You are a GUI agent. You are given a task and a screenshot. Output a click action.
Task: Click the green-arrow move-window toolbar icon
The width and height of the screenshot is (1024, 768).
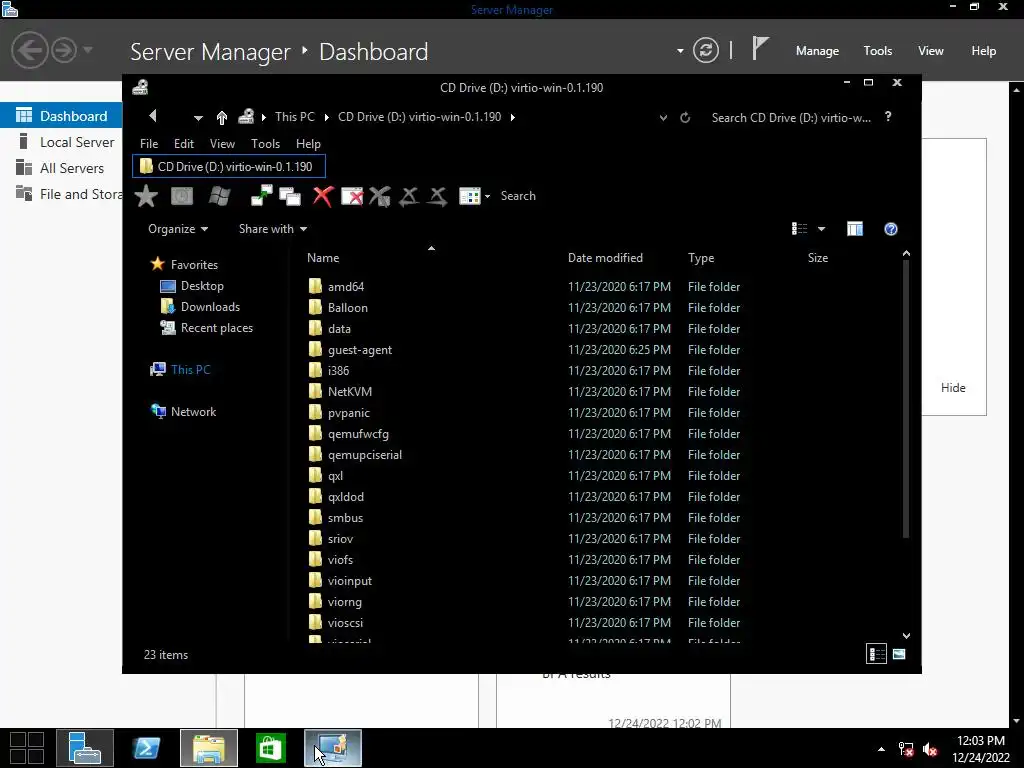[262, 196]
